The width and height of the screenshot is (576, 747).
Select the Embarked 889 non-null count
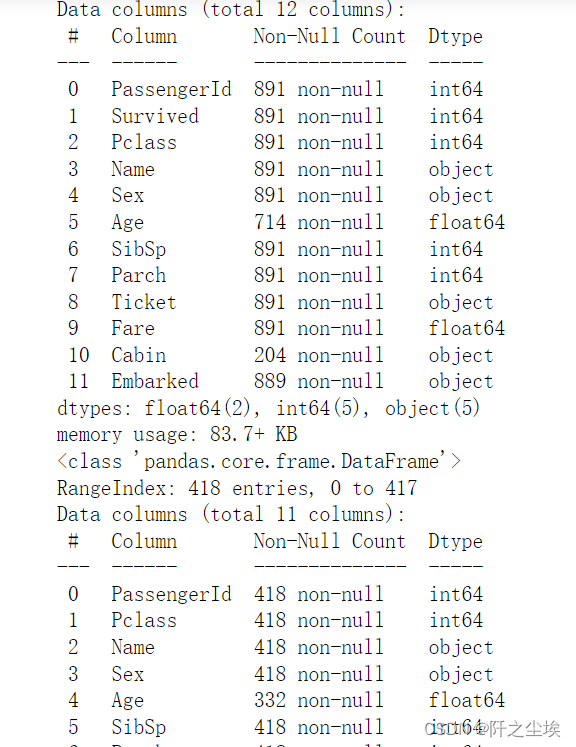click(x=319, y=381)
